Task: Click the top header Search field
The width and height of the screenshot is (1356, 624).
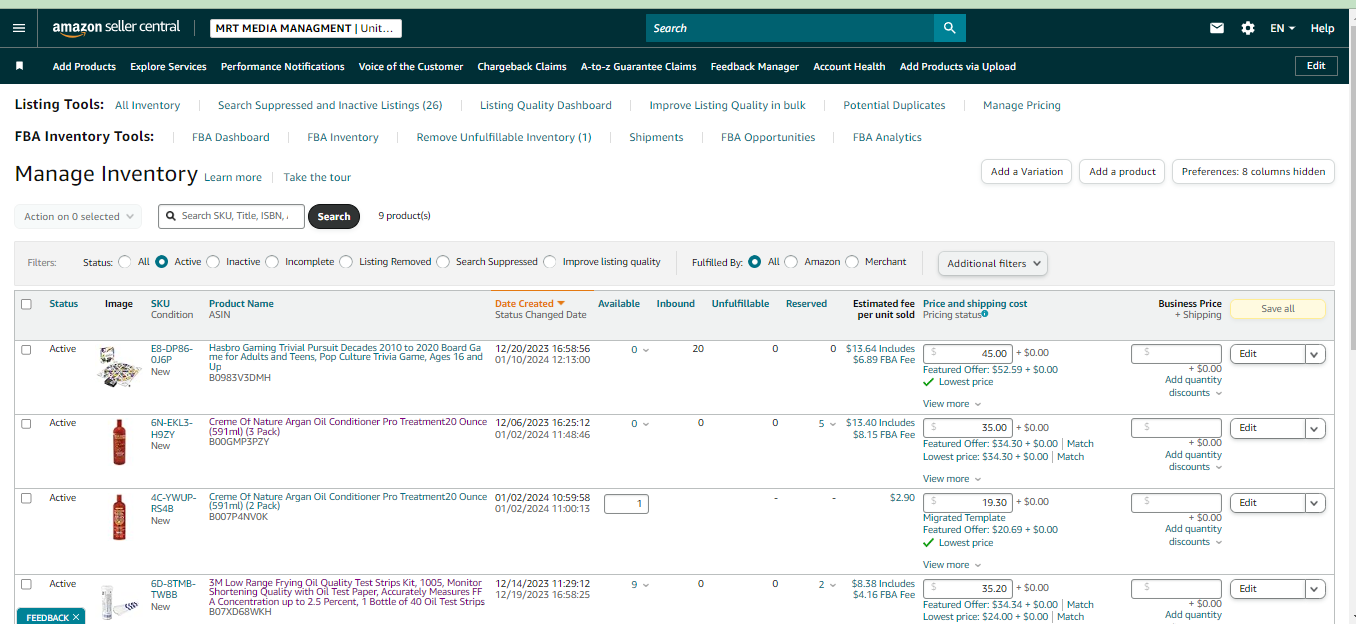Action: click(790, 28)
